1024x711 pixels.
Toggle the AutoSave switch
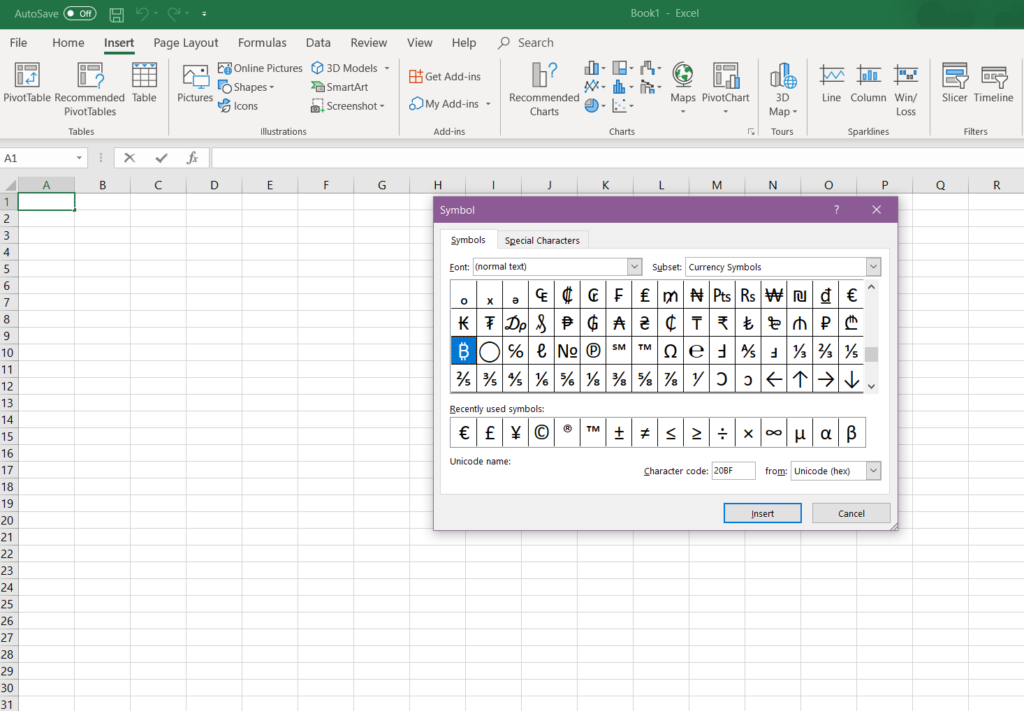coord(80,14)
